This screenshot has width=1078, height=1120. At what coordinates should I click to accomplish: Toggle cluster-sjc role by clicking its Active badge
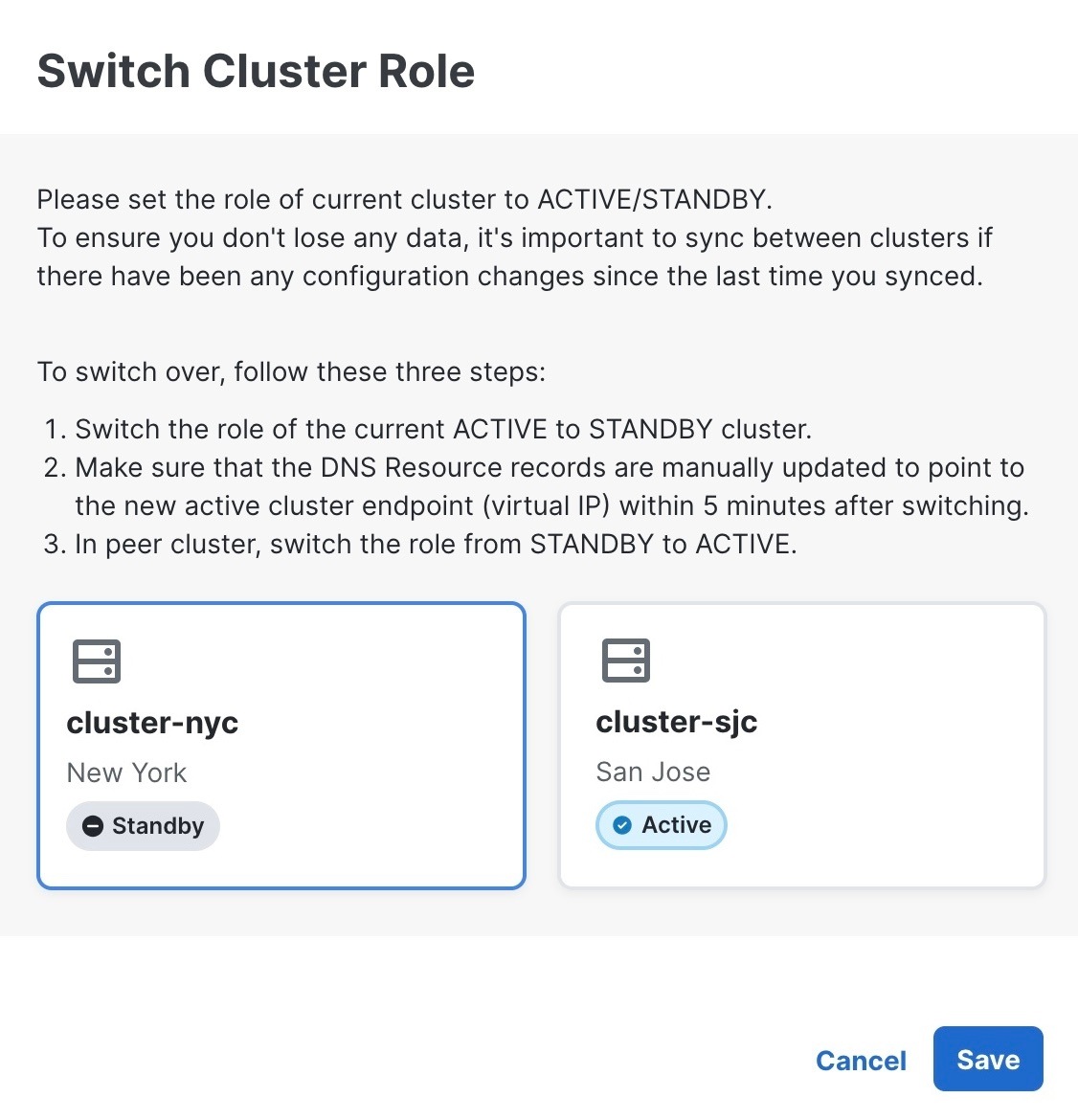(661, 824)
